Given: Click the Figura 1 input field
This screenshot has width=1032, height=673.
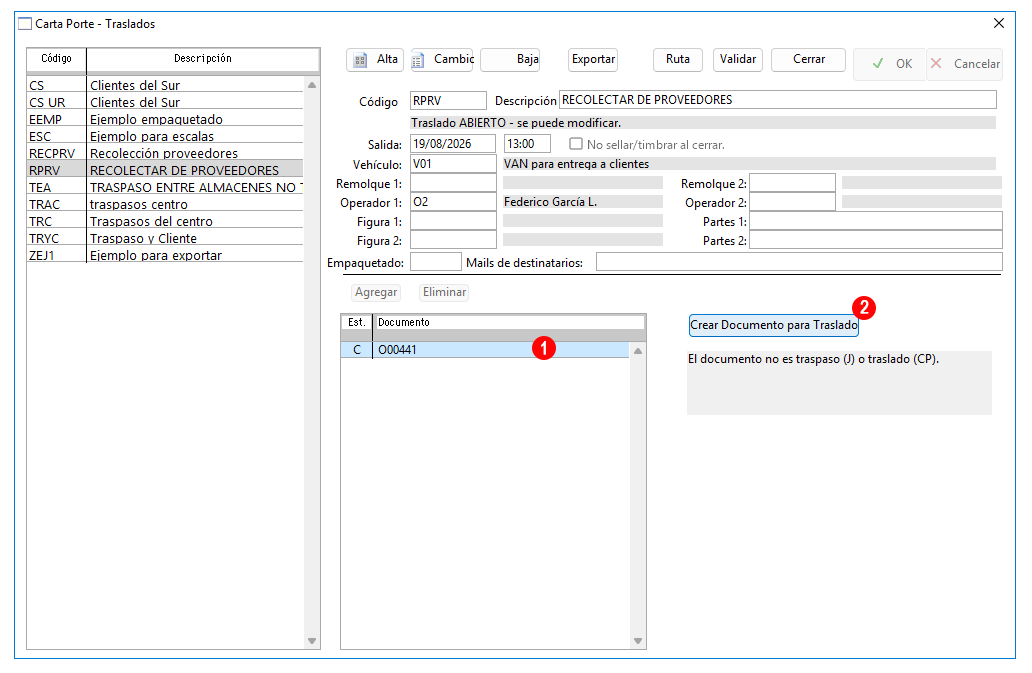Looking at the screenshot, I should [453, 221].
